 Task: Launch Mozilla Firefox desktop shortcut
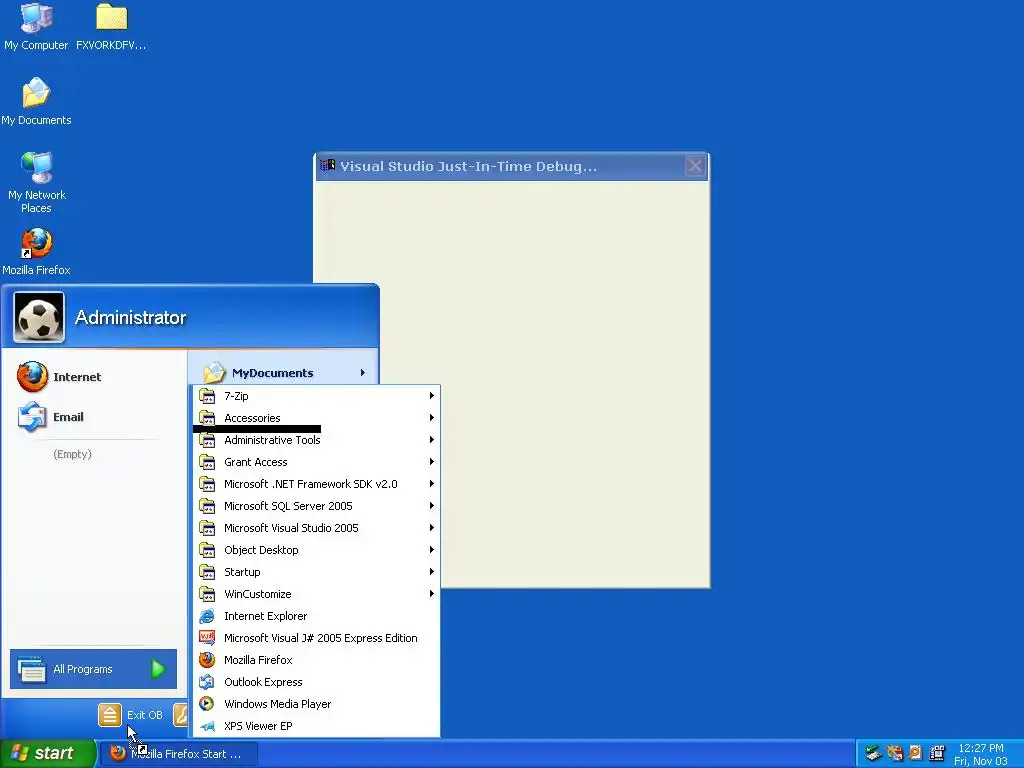(x=36, y=252)
